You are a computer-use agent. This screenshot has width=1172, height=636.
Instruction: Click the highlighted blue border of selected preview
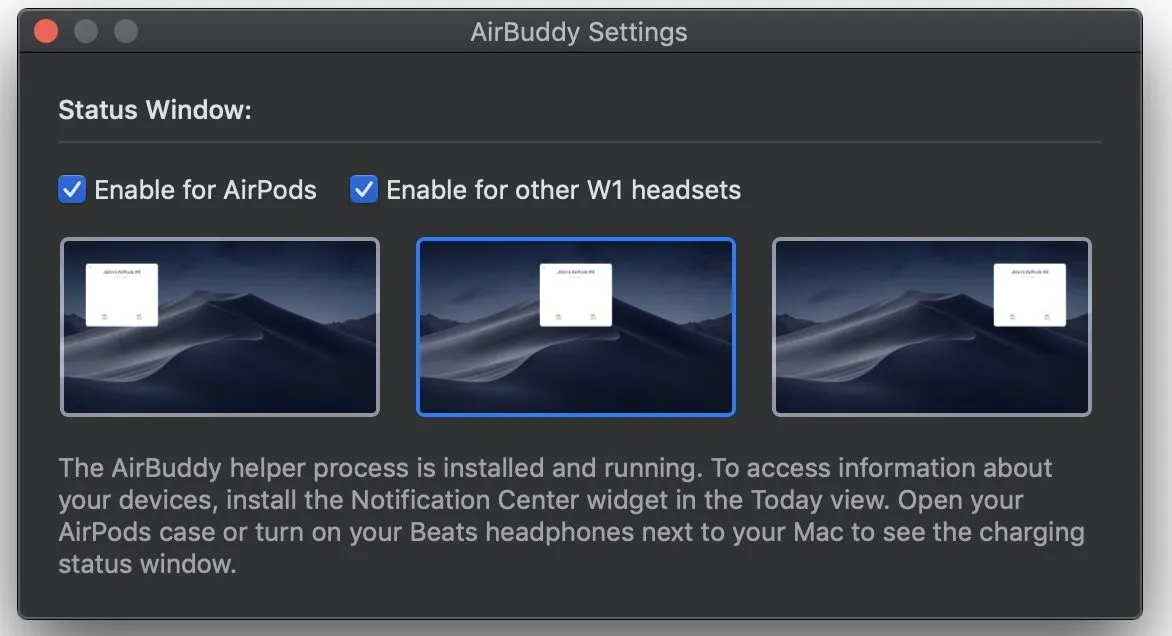576,240
